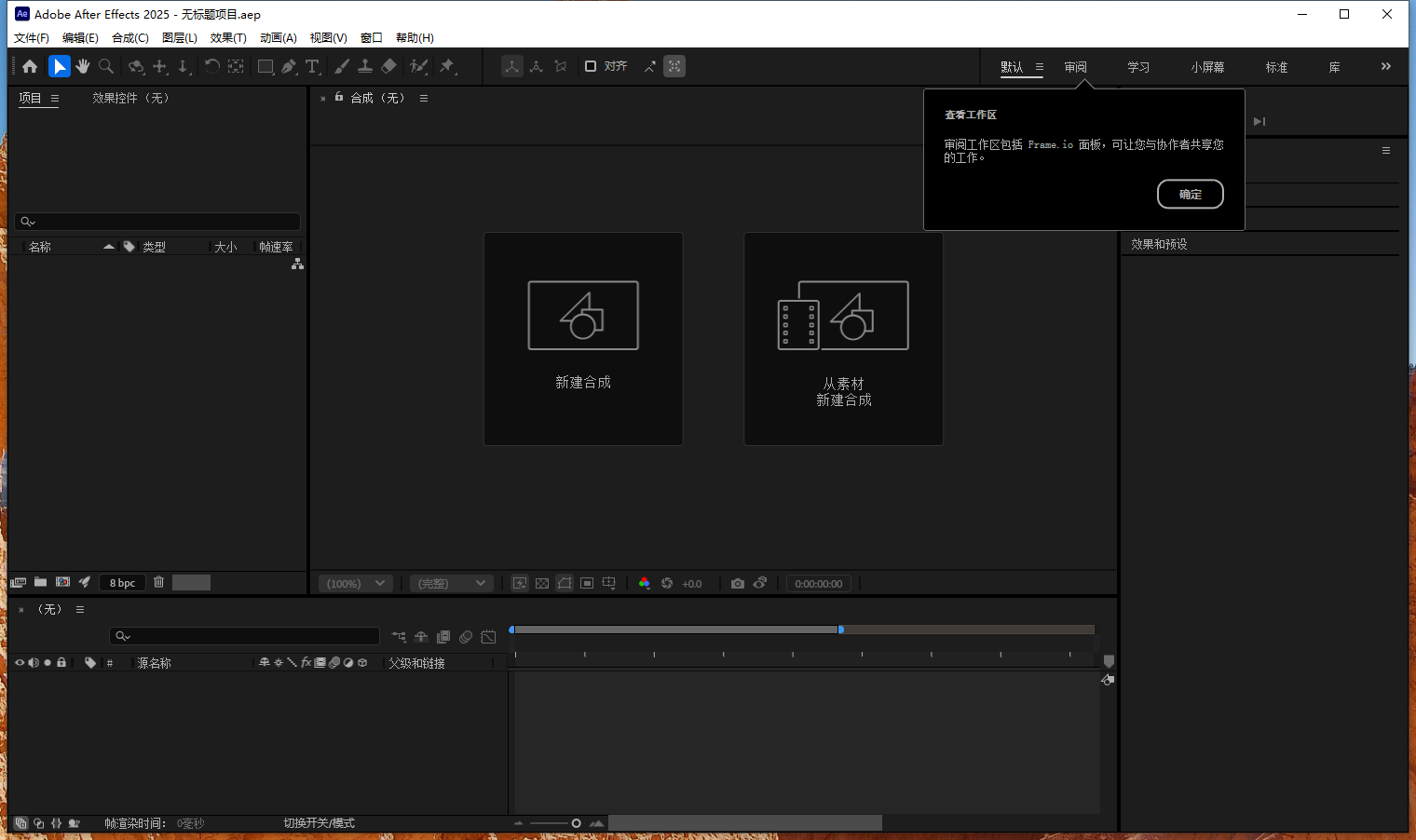Select the Roto Brush tool
The height and width of the screenshot is (840, 1416).
click(x=416, y=66)
